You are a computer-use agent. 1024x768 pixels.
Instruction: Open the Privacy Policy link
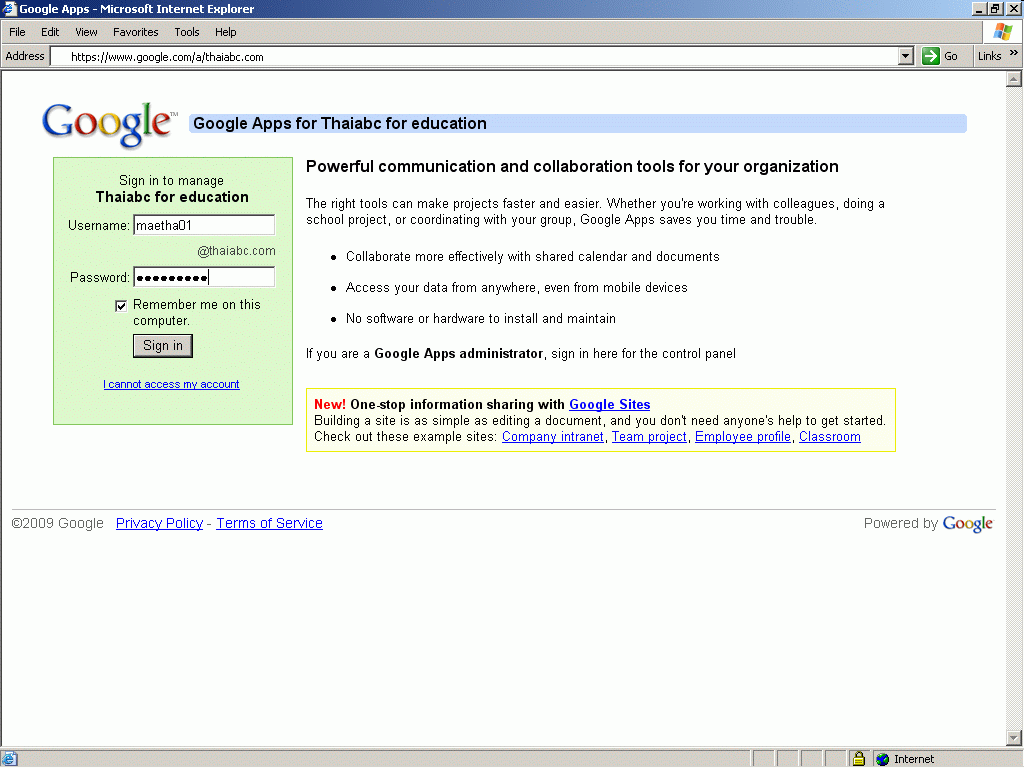[159, 523]
